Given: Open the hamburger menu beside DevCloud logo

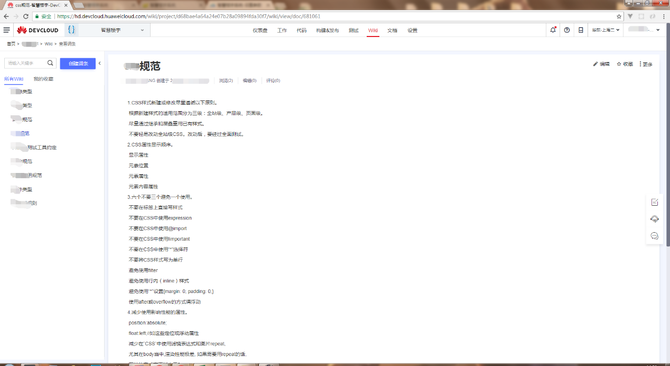Looking at the screenshot, I should point(6,30).
